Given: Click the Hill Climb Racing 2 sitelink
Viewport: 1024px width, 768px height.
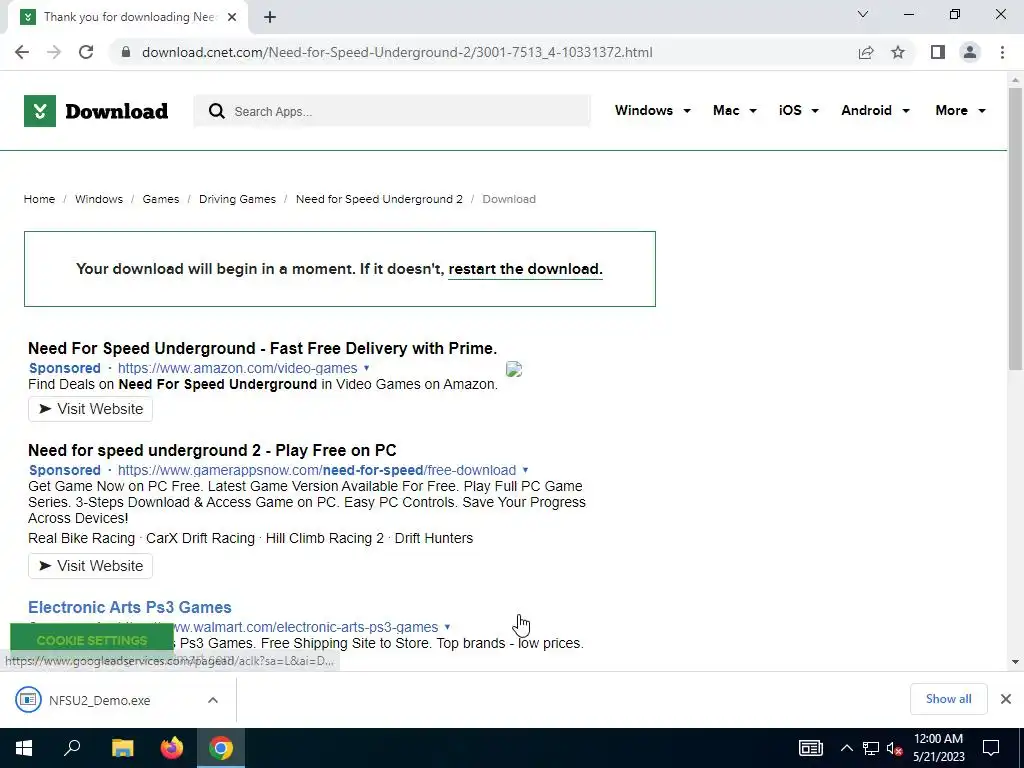Looking at the screenshot, I should tap(325, 538).
